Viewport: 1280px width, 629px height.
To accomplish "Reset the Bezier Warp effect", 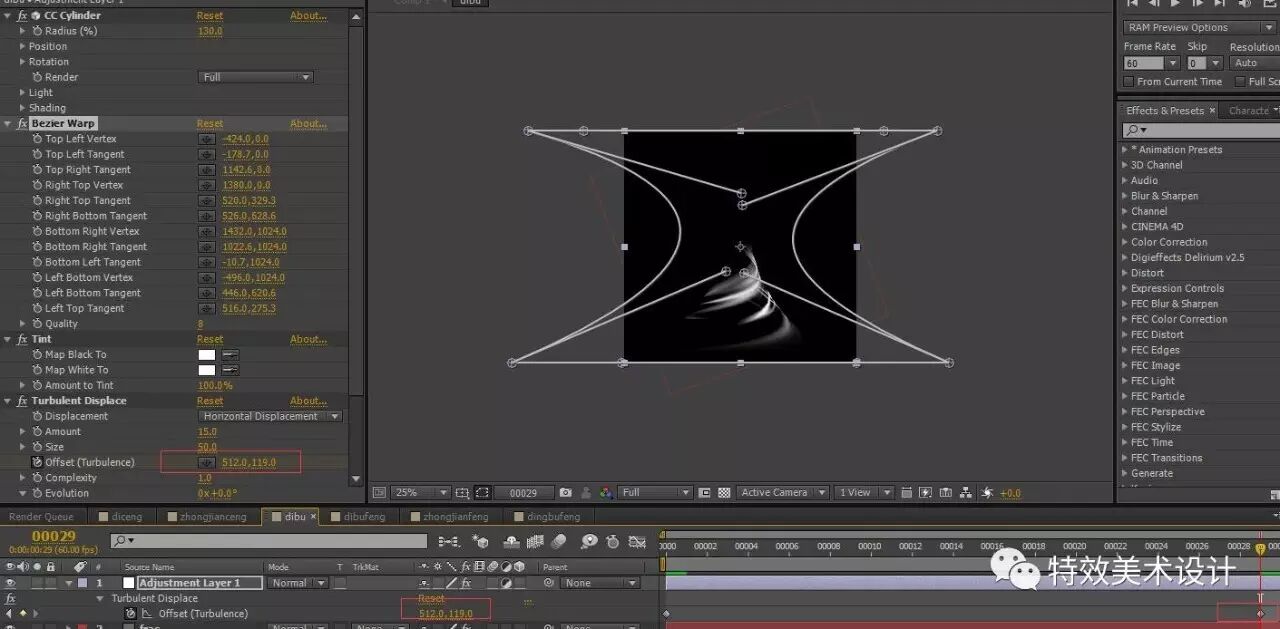I will point(210,124).
